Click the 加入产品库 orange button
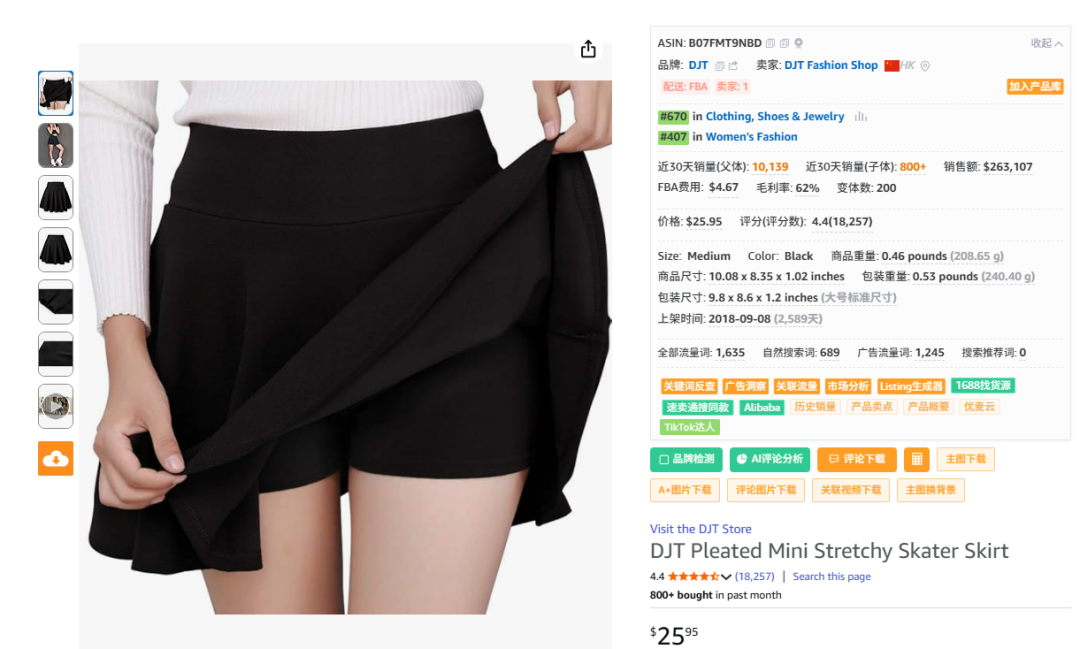 tap(1035, 86)
